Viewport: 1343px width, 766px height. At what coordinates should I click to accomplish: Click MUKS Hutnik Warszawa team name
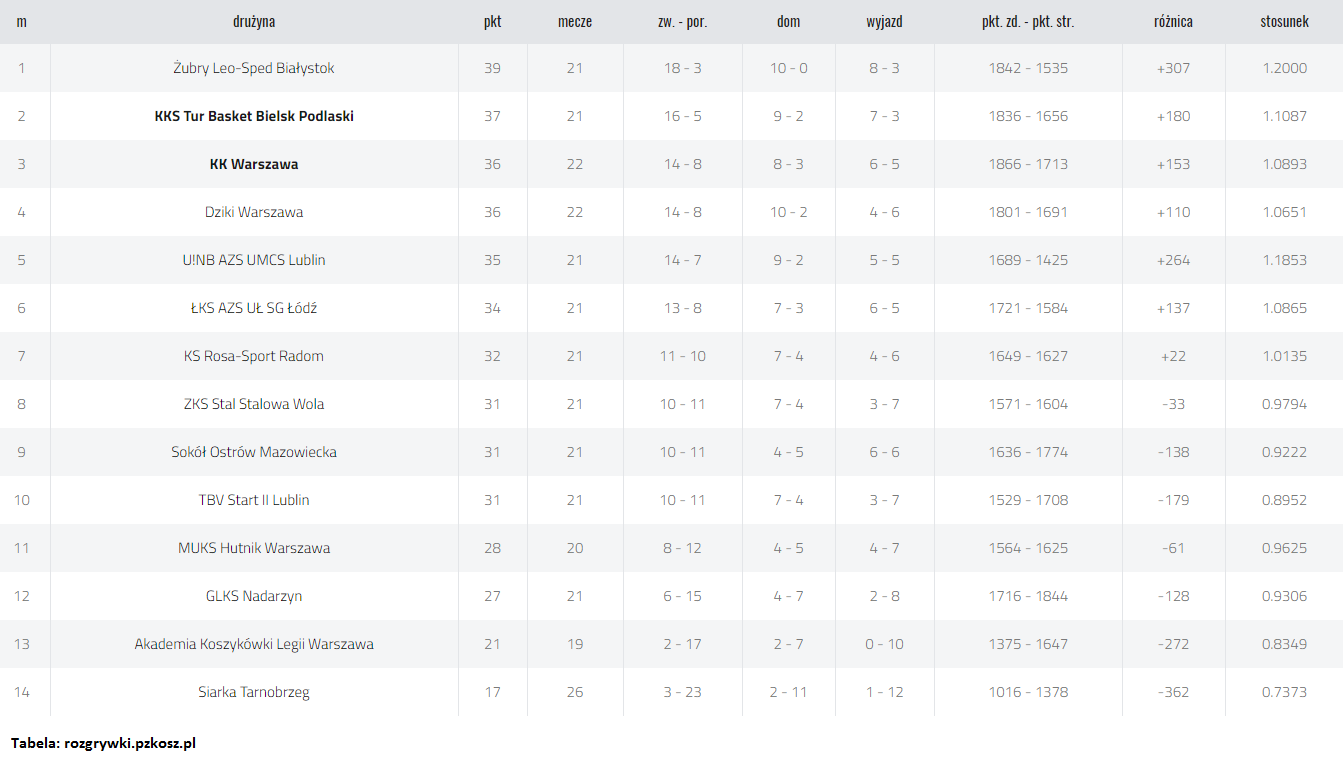[x=254, y=548]
